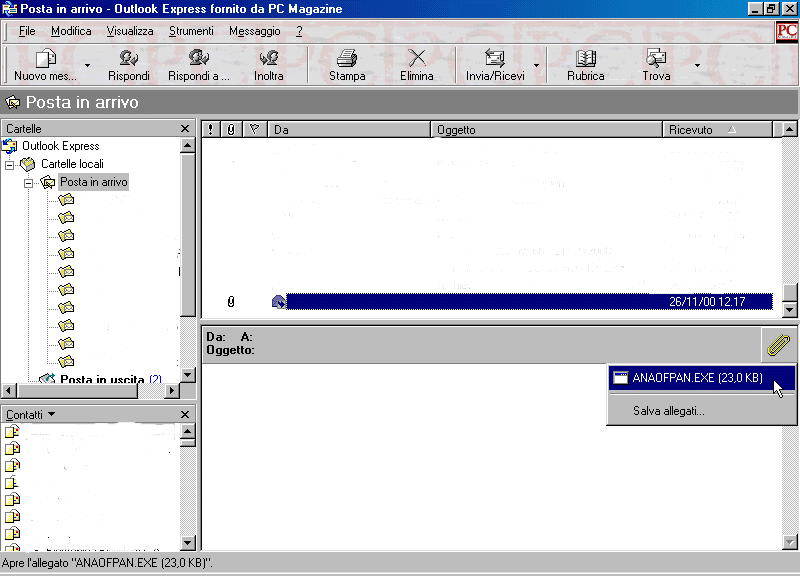
Task: Click the Posta in arrivo folder icon in tree
Action: pos(47,182)
